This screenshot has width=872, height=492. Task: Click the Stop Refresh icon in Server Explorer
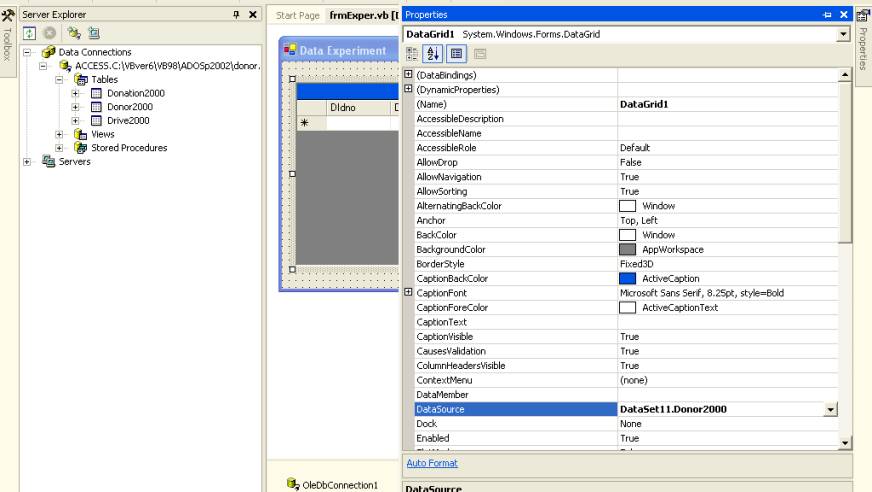coord(50,33)
